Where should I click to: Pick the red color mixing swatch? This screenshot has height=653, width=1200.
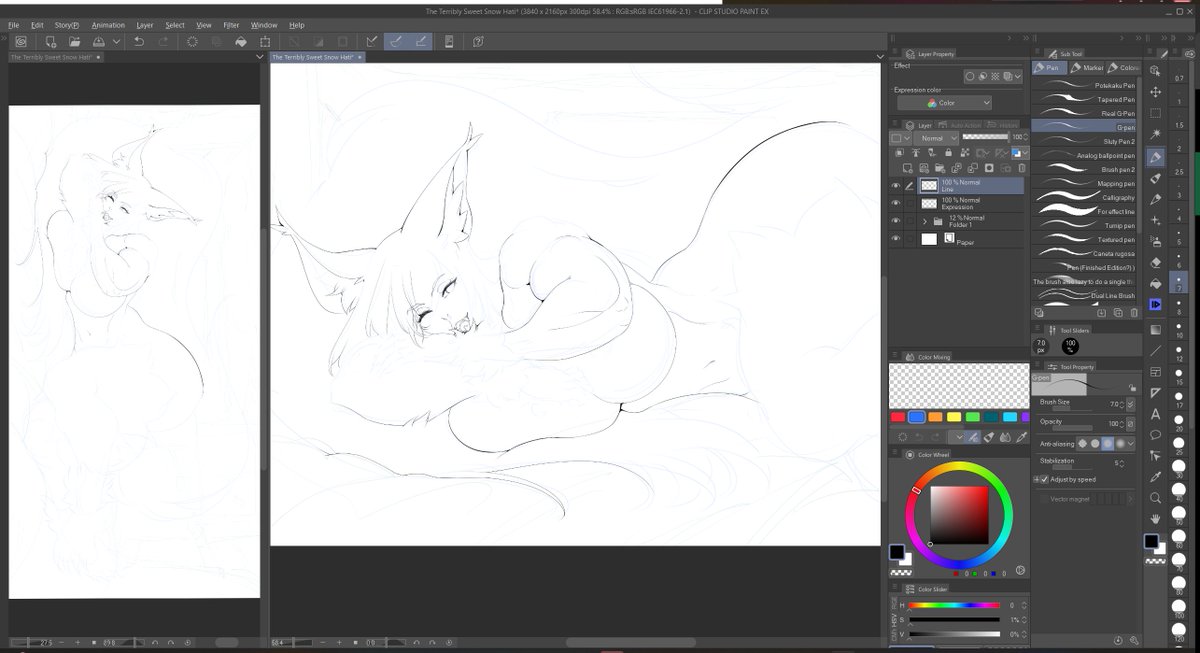pos(898,417)
